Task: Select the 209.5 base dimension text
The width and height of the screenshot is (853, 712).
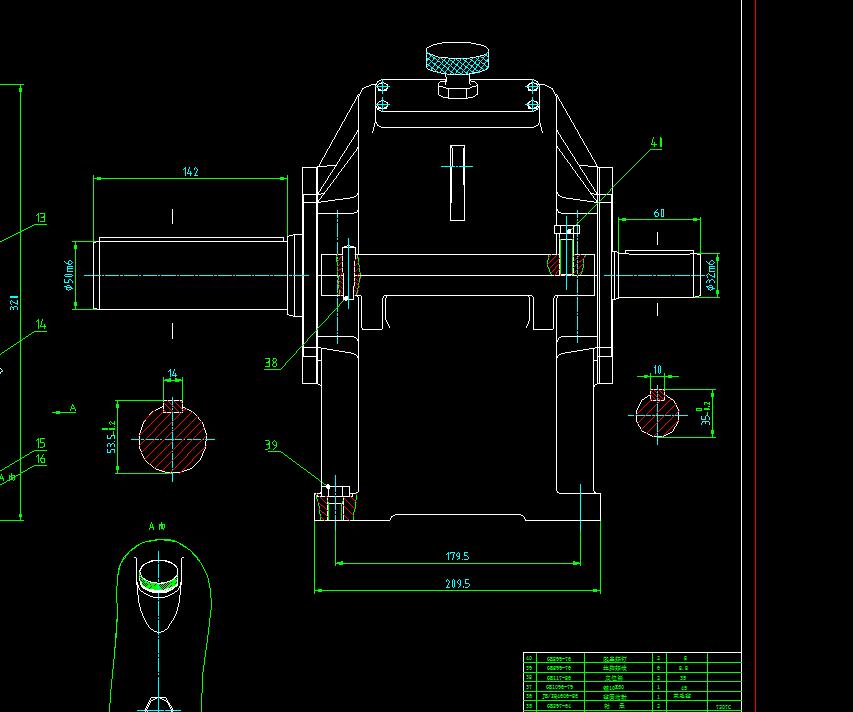Action: (x=457, y=584)
